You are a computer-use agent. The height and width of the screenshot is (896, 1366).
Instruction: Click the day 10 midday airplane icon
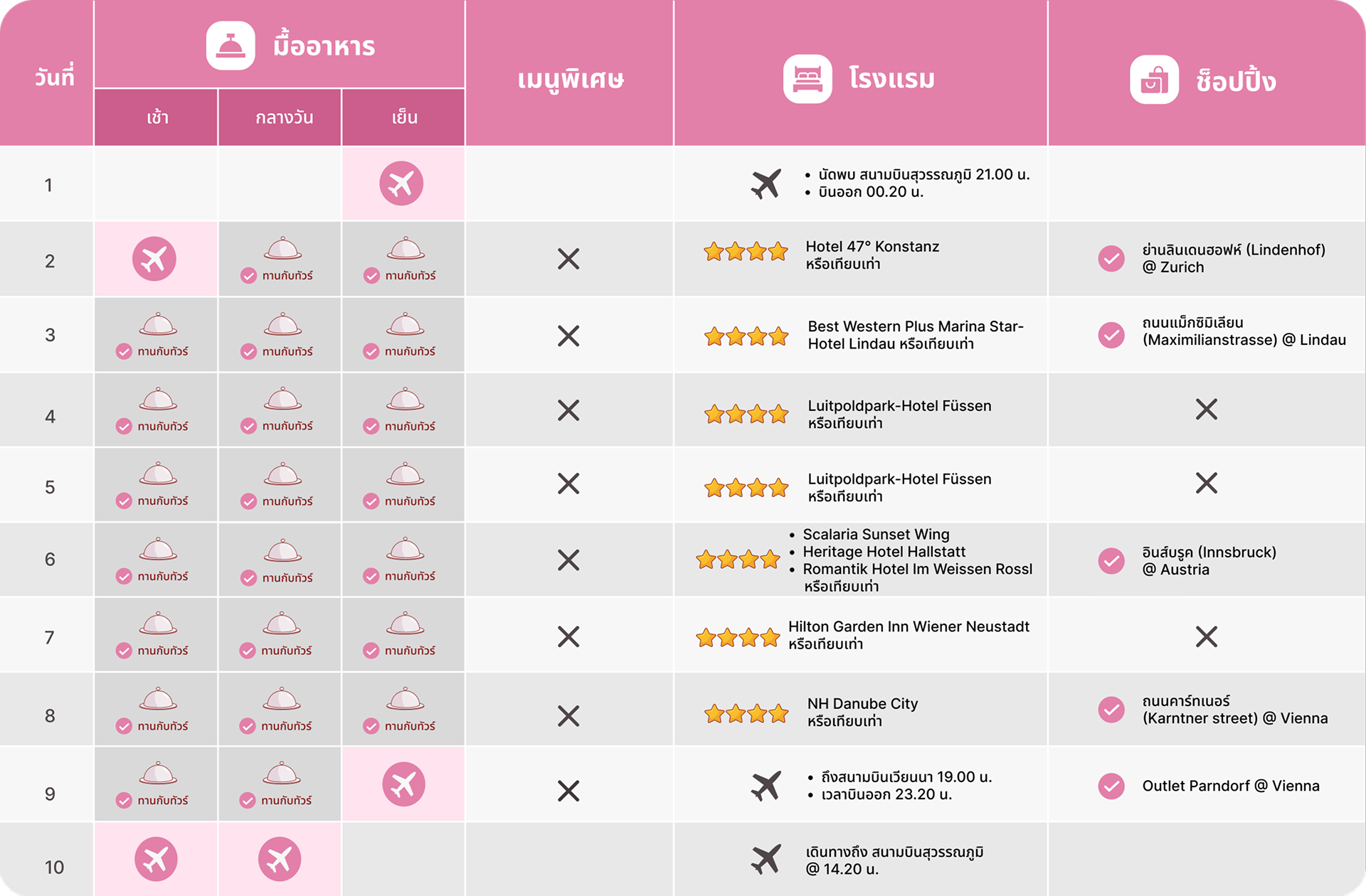click(280, 859)
